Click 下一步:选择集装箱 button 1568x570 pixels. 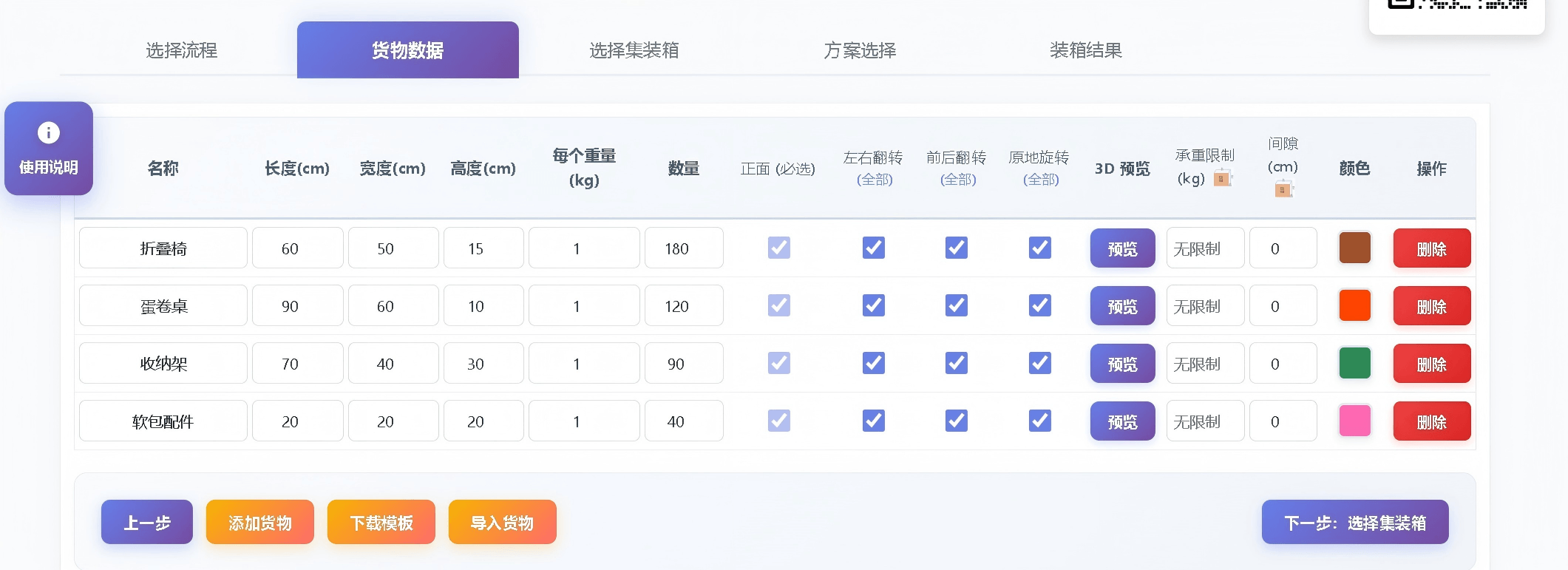tap(1354, 523)
